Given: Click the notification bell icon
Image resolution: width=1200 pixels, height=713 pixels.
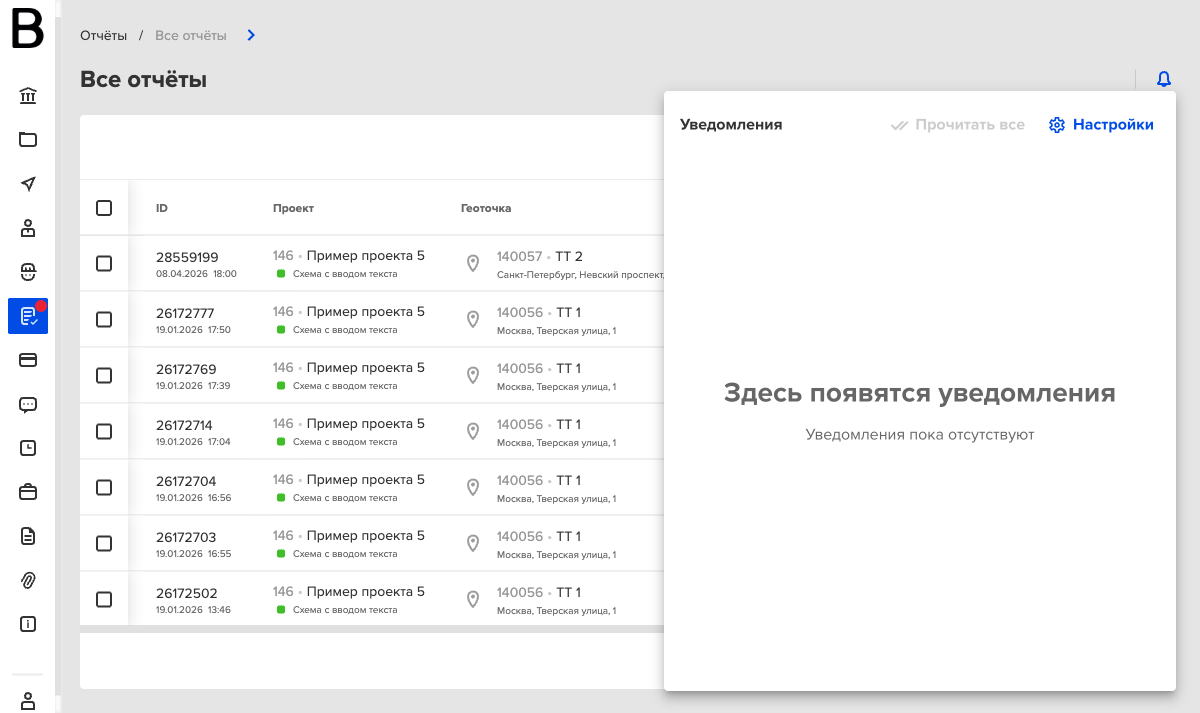Looking at the screenshot, I should [1164, 79].
